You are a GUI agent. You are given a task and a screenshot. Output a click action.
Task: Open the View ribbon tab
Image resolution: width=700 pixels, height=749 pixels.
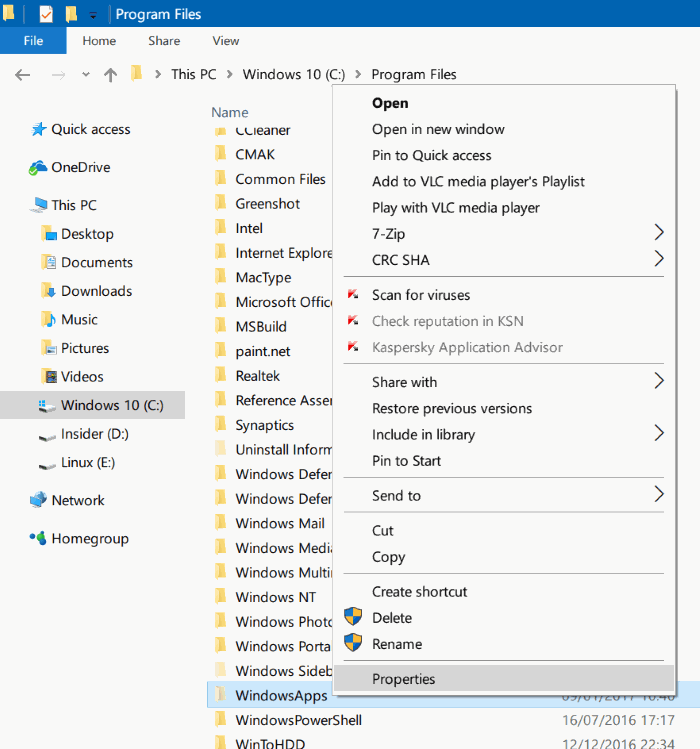click(x=226, y=41)
